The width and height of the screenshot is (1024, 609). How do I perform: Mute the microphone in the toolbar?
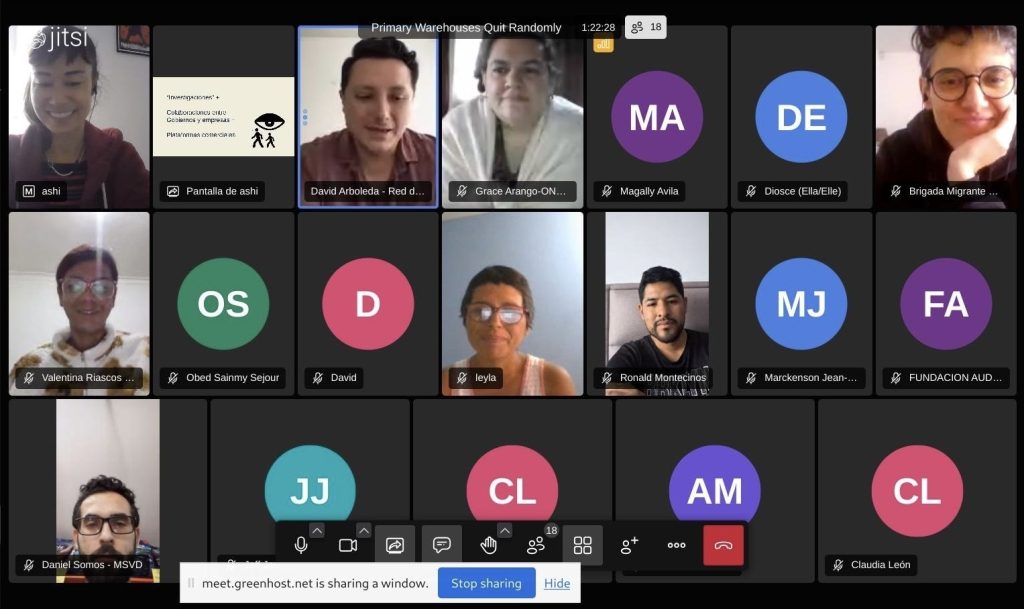coord(300,545)
